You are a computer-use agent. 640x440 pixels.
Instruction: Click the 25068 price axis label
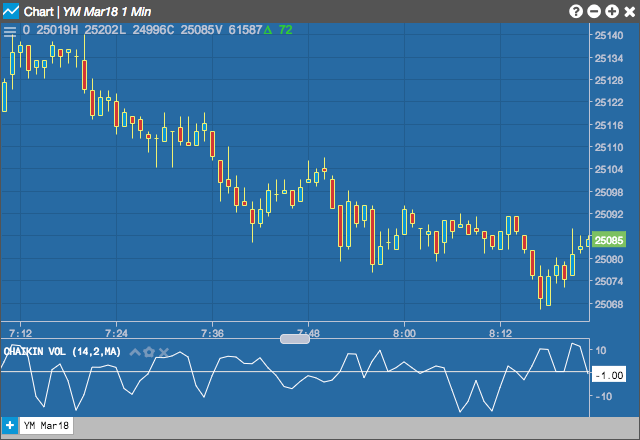(609, 304)
